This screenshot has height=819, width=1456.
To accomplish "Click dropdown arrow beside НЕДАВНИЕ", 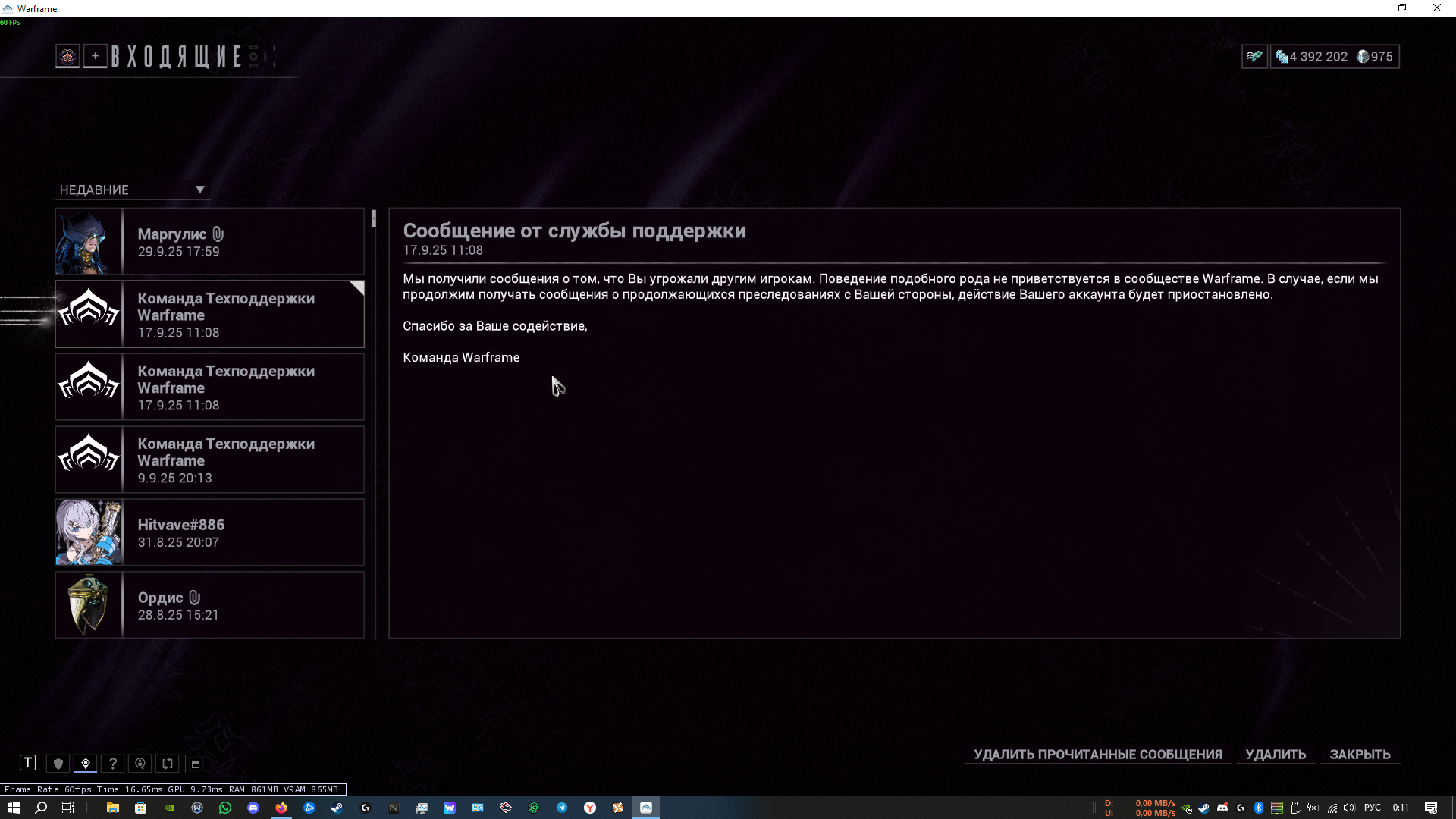I will pos(200,190).
